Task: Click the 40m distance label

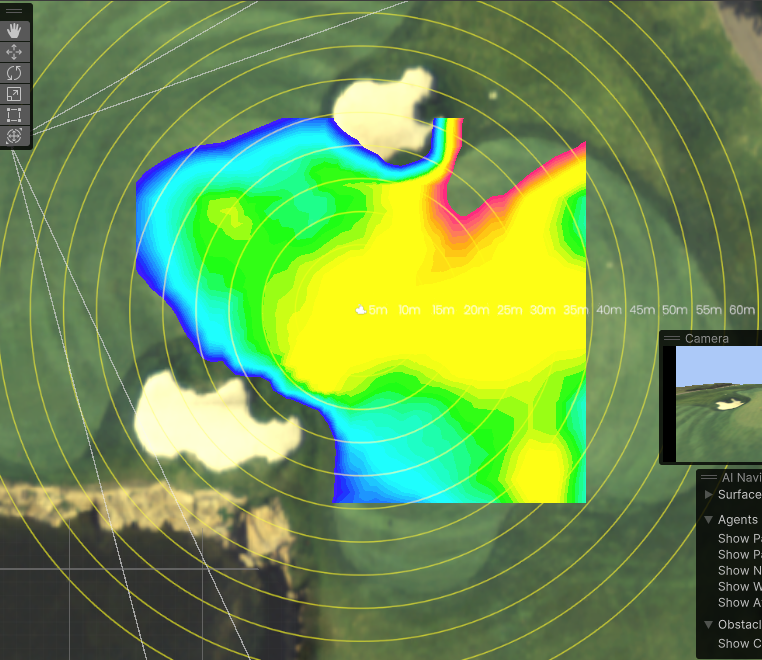Action: [x=609, y=310]
